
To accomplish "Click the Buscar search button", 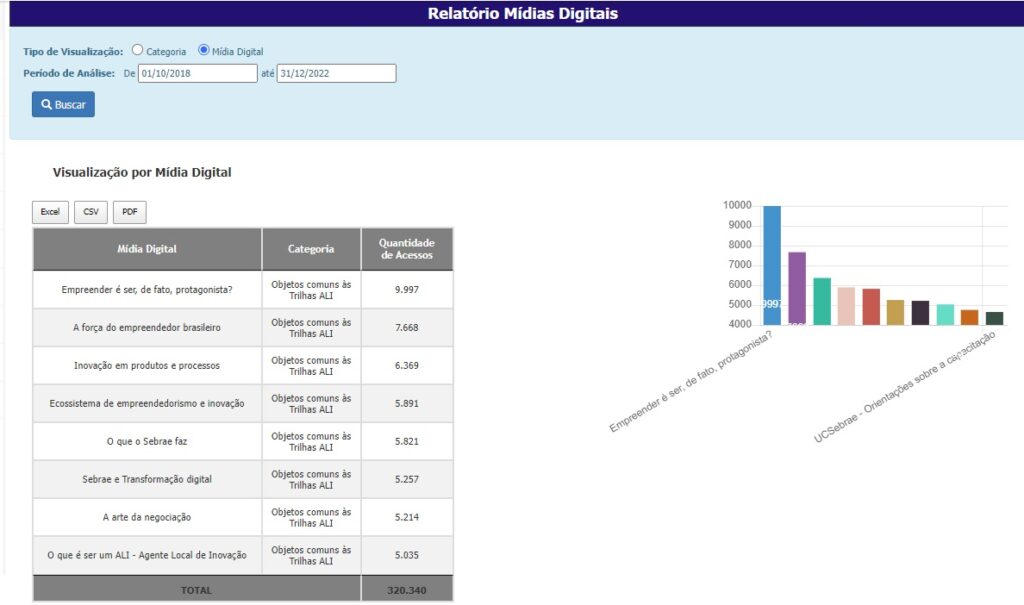I will (63, 104).
